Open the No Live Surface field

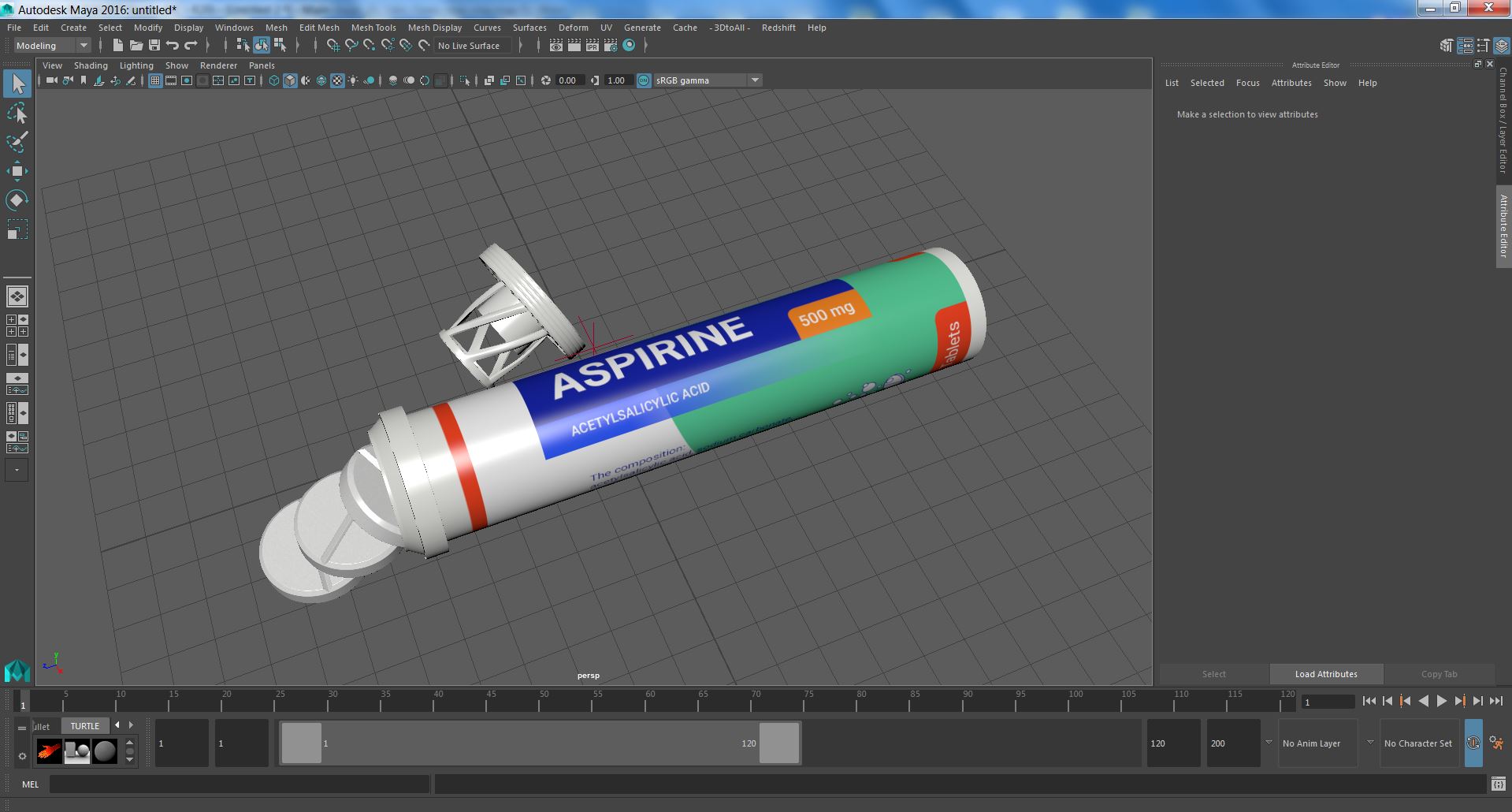pyautogui.click(x=473, y=45)
